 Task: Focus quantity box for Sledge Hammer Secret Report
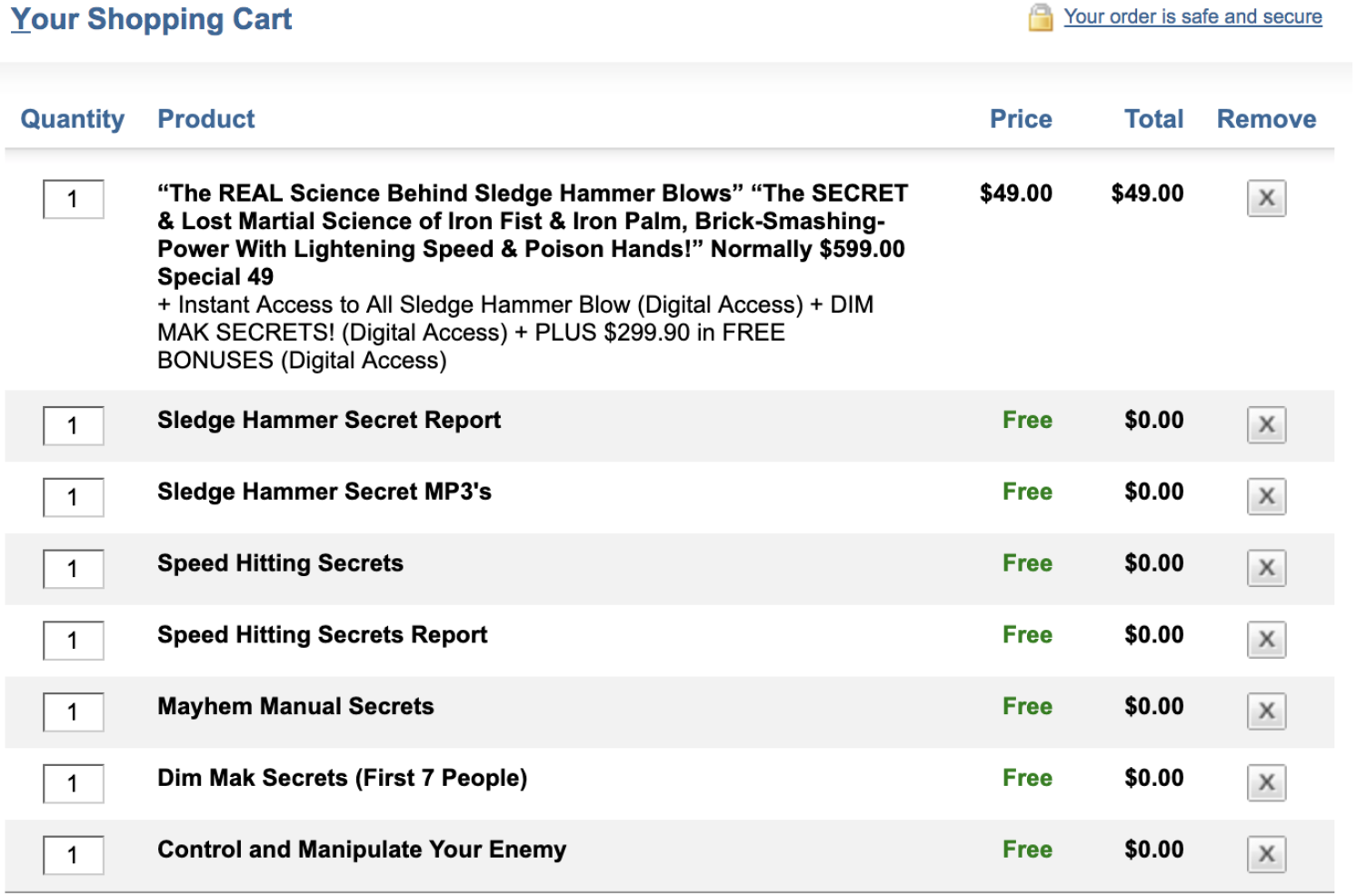[x=74, y=425]
